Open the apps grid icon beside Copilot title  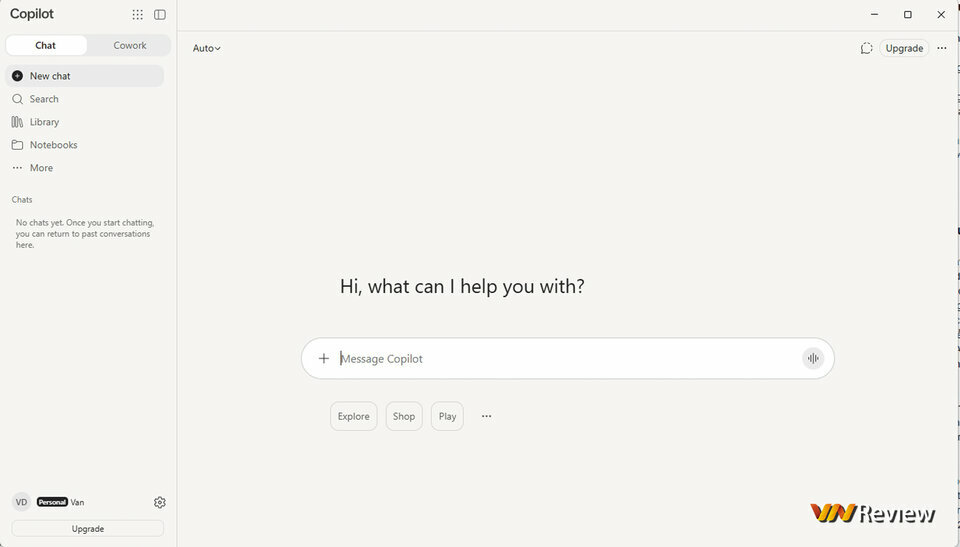(x=138, y=15)
